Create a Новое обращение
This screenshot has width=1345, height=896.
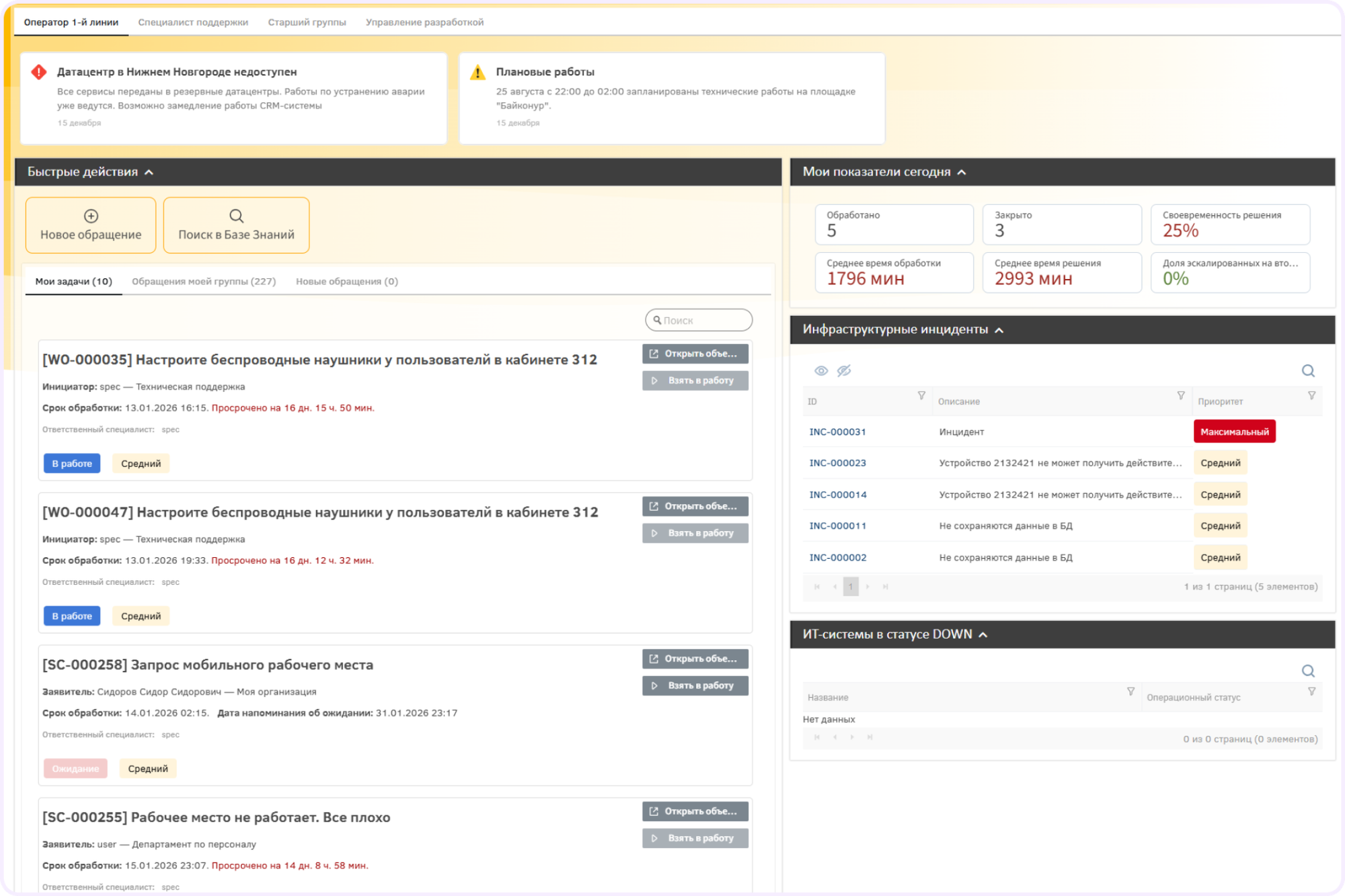pos(91,225)
